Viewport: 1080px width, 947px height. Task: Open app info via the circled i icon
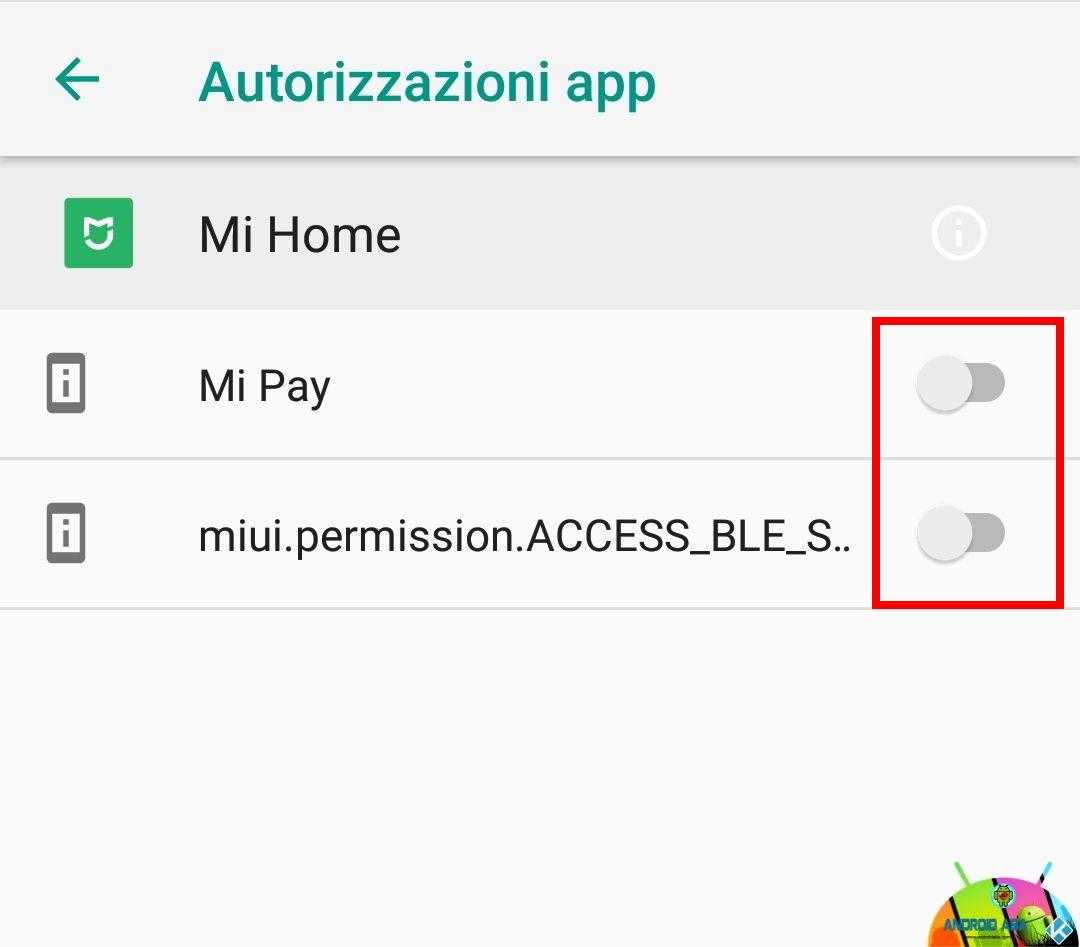tap(959, 233)
